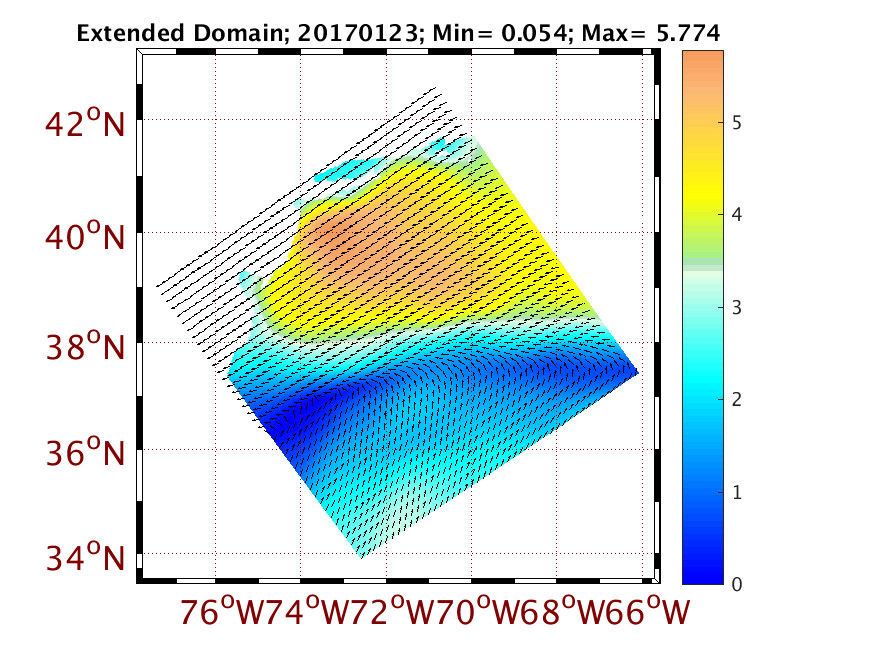
Task: Click the 66°W longitude label
Action: point(648,612)
